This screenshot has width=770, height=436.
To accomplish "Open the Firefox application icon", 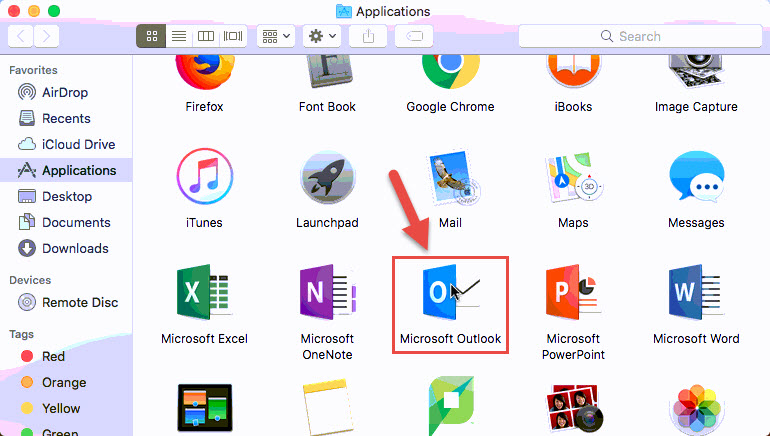I will pos(204,73).
